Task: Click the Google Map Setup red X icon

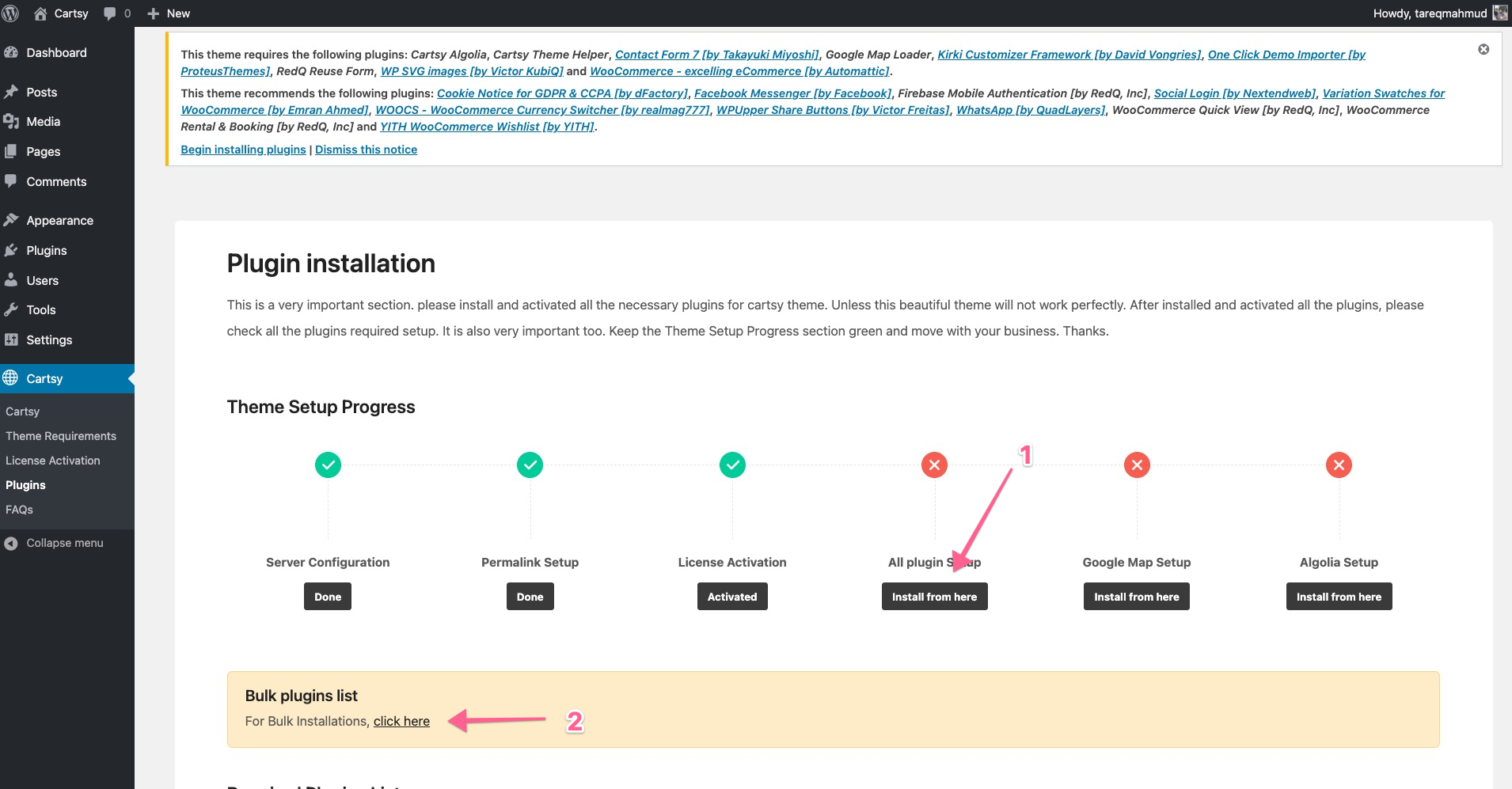Action: click(1137, 465)
